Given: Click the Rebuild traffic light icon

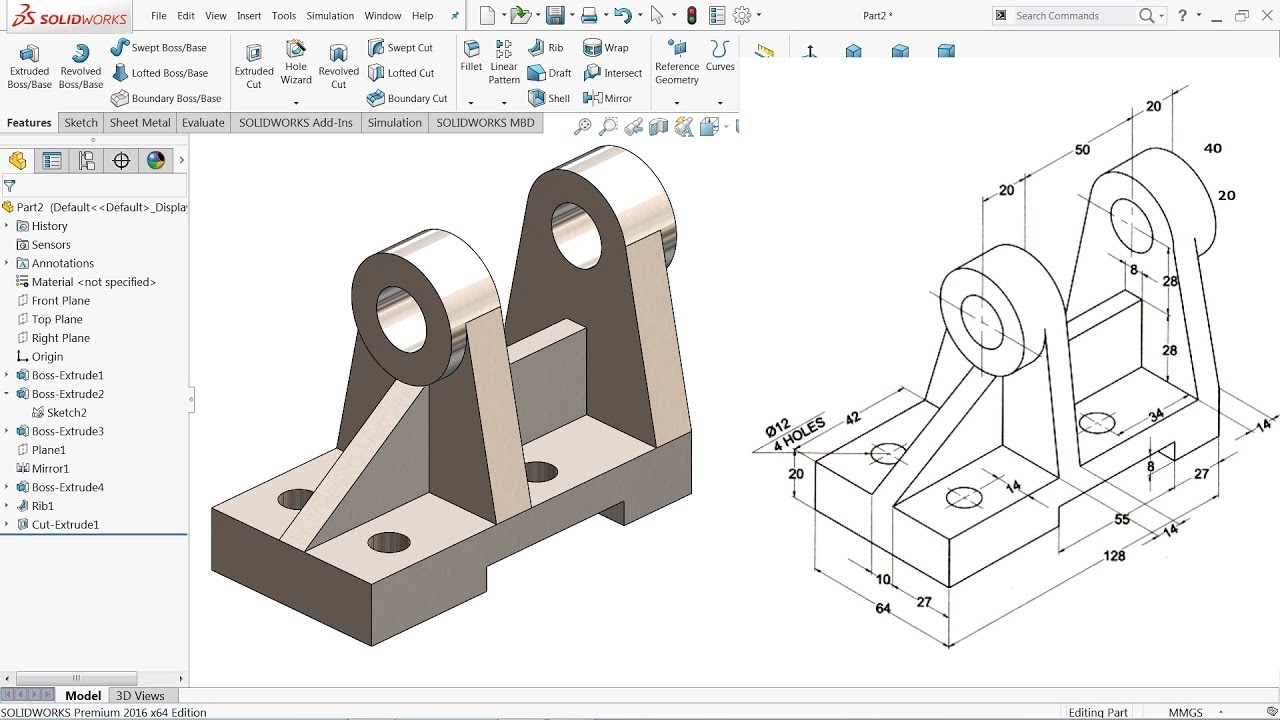Looking at the screenshot, I should [x=691, y=15].
